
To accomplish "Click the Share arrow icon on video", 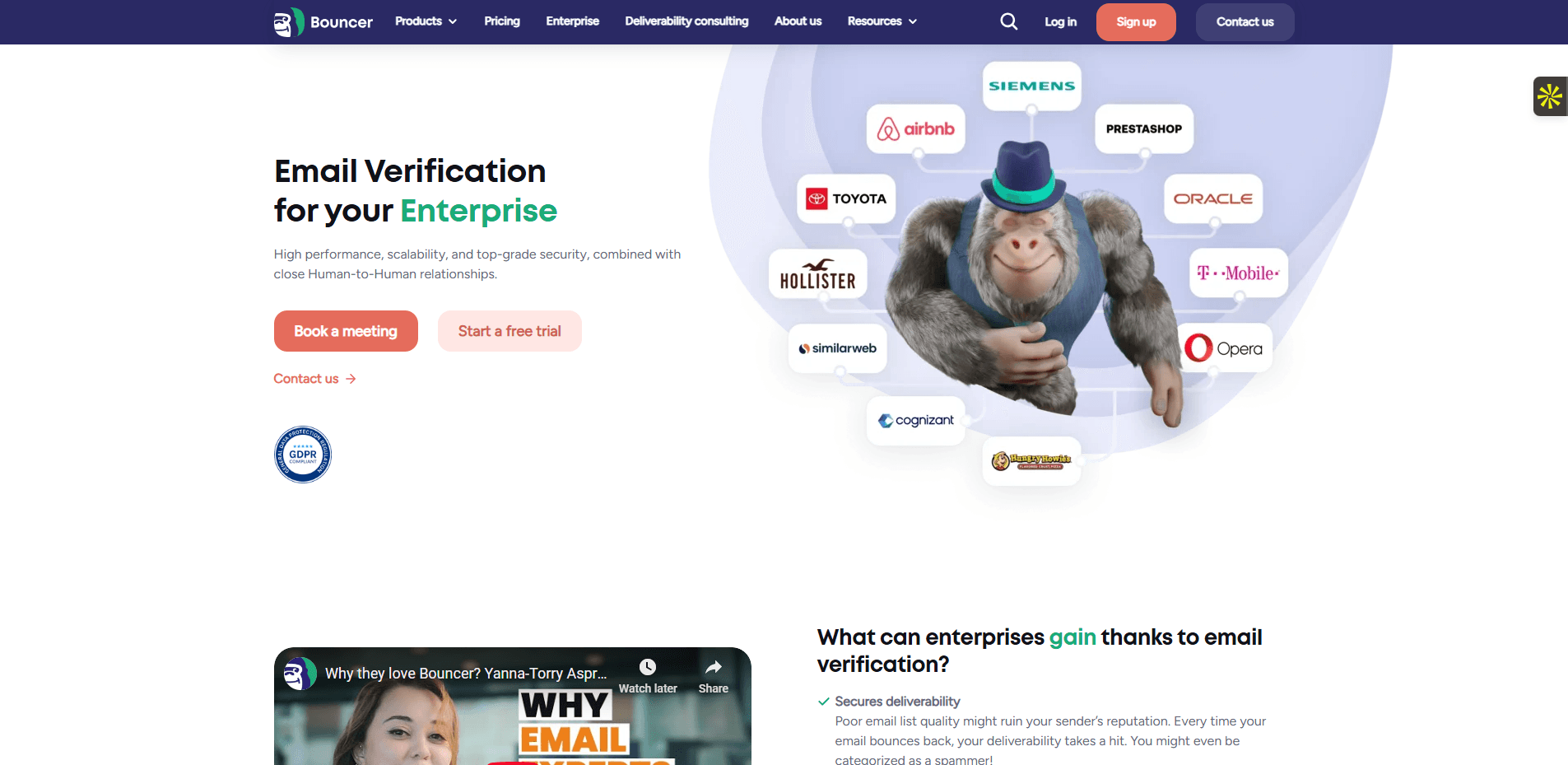I will point(714,667).
